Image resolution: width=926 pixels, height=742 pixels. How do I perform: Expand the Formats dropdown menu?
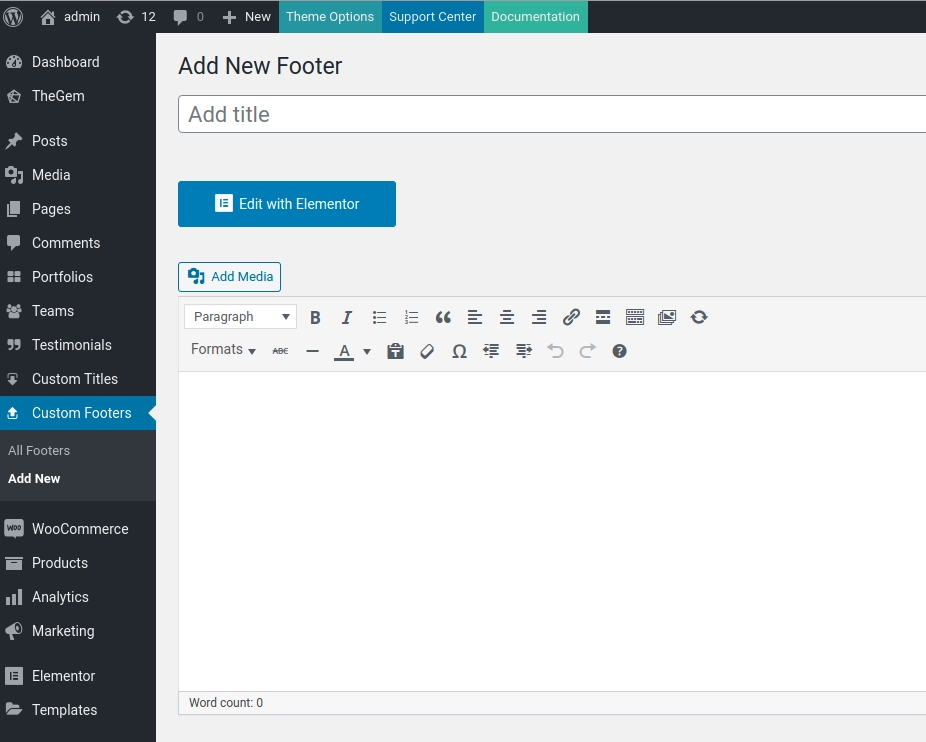click(x=223, y=350)
